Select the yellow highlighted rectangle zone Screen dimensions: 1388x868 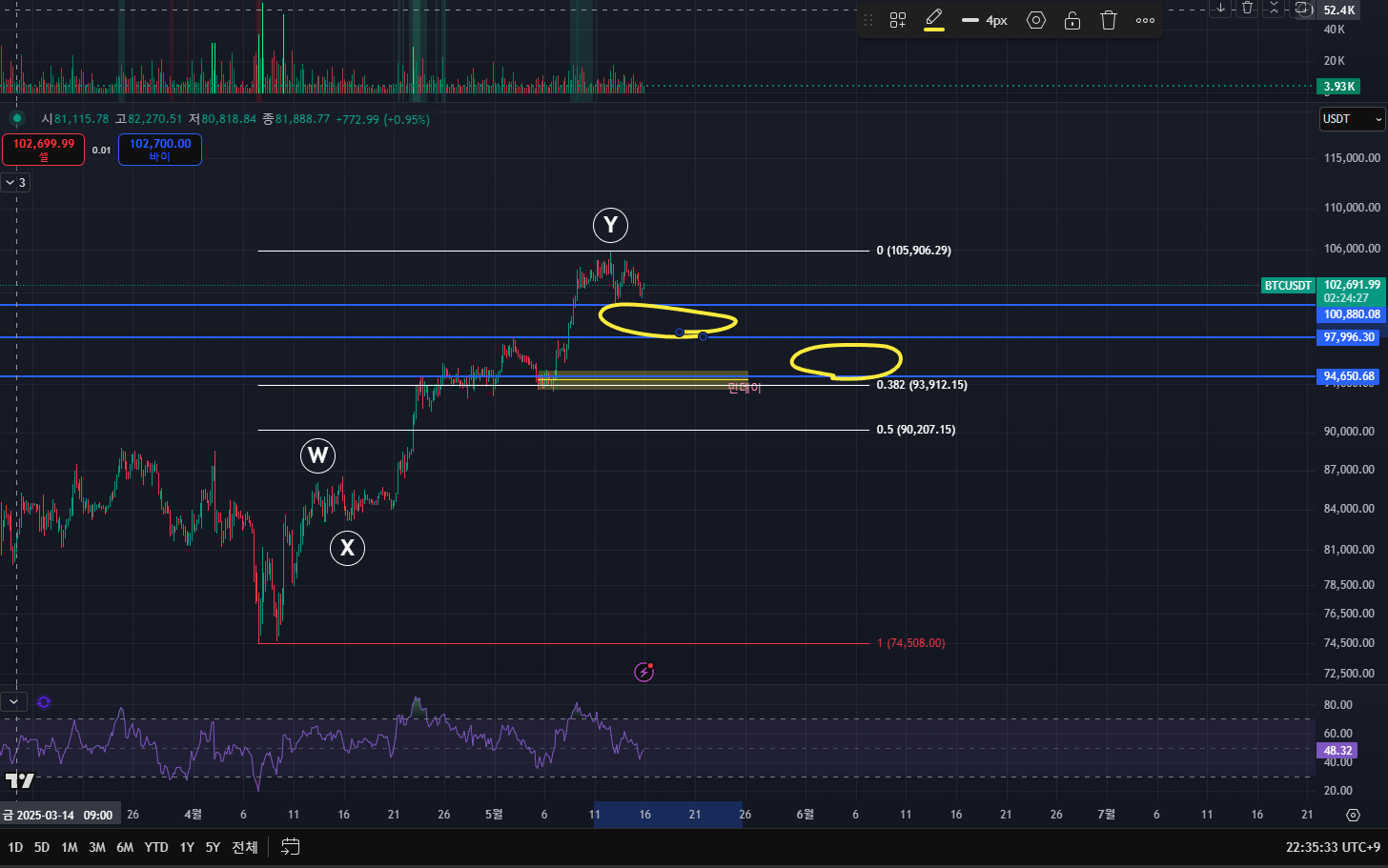pos(643,380)
